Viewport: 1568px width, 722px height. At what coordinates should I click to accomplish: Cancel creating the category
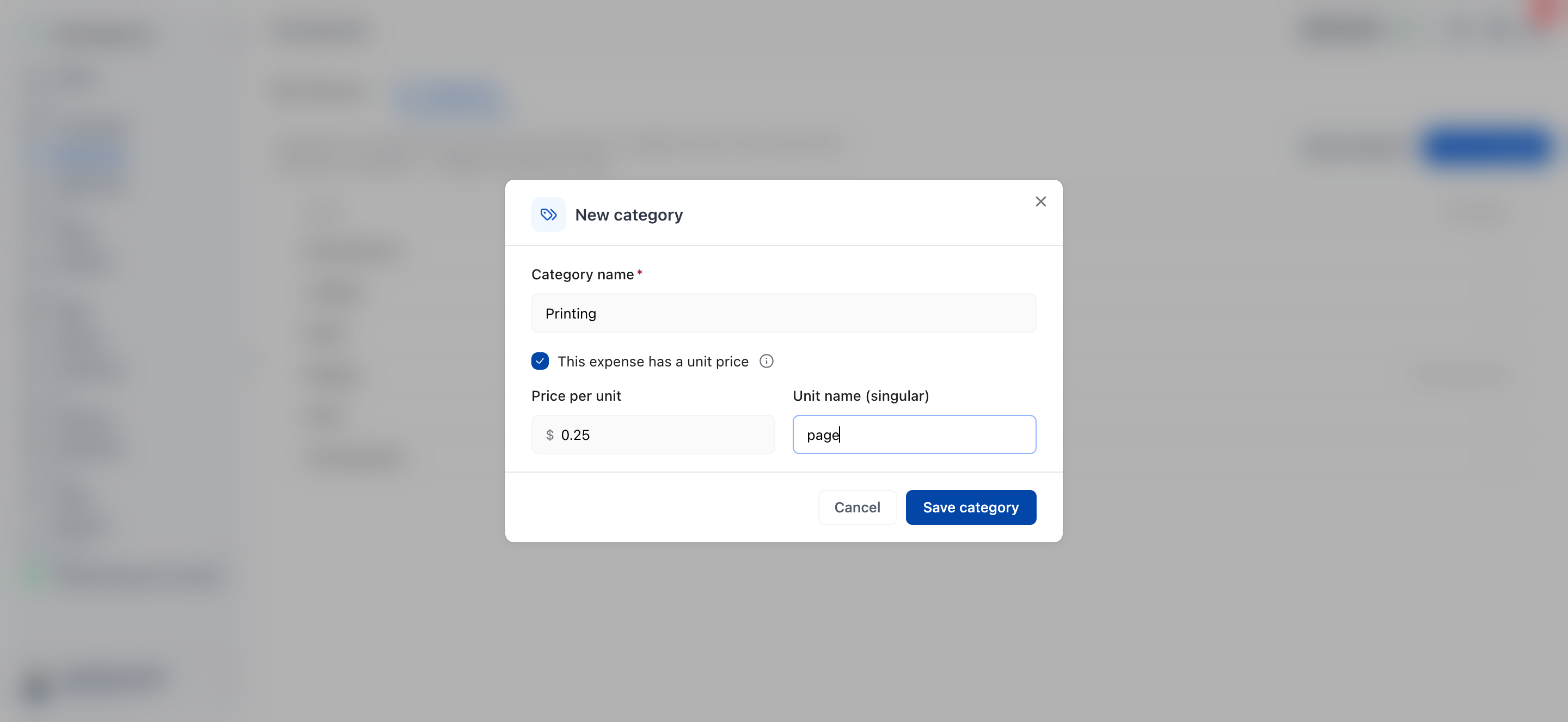pyautogui.click(x=857, y=507)
